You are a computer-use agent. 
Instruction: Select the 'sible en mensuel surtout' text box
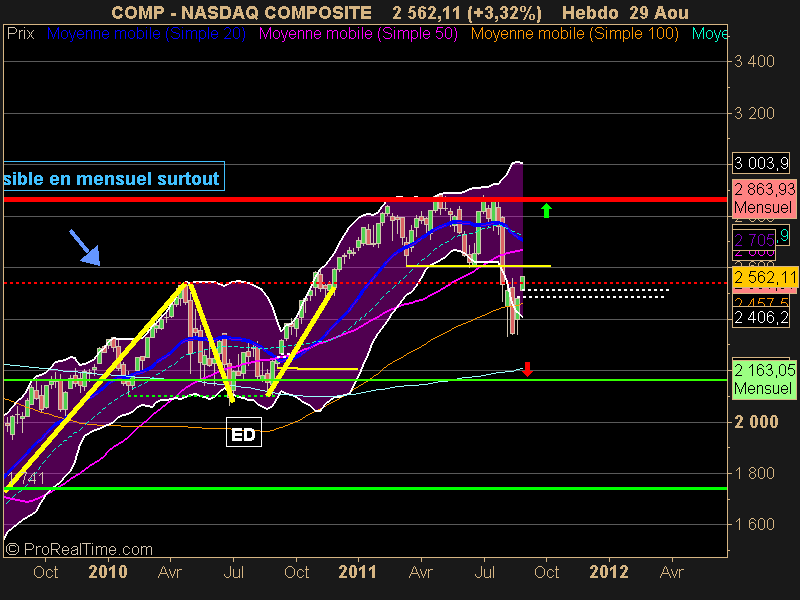click(114, 177)
